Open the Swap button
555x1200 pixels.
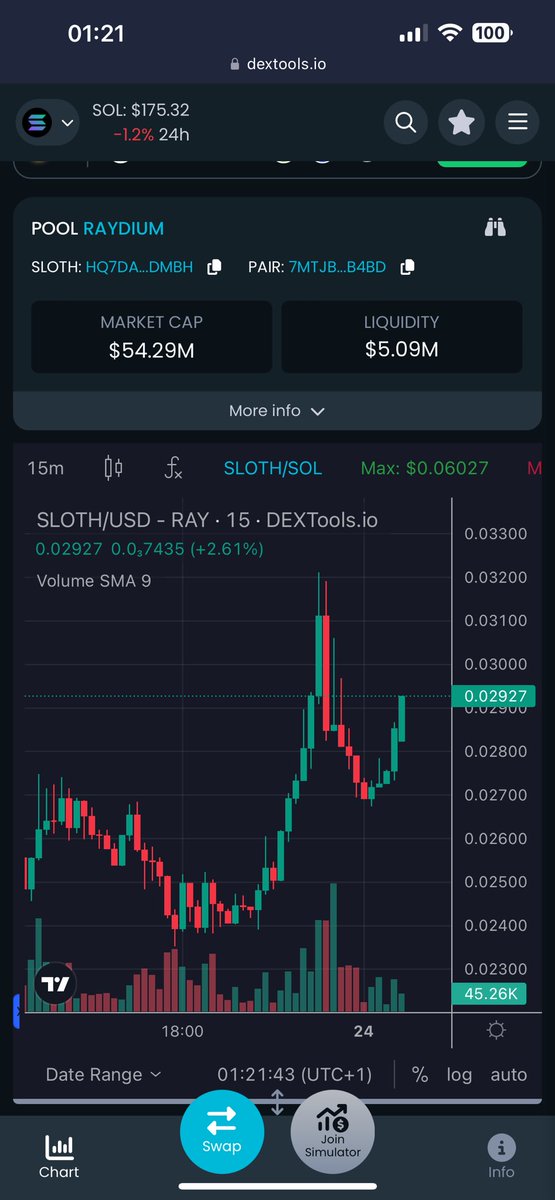click(222, 1130)
